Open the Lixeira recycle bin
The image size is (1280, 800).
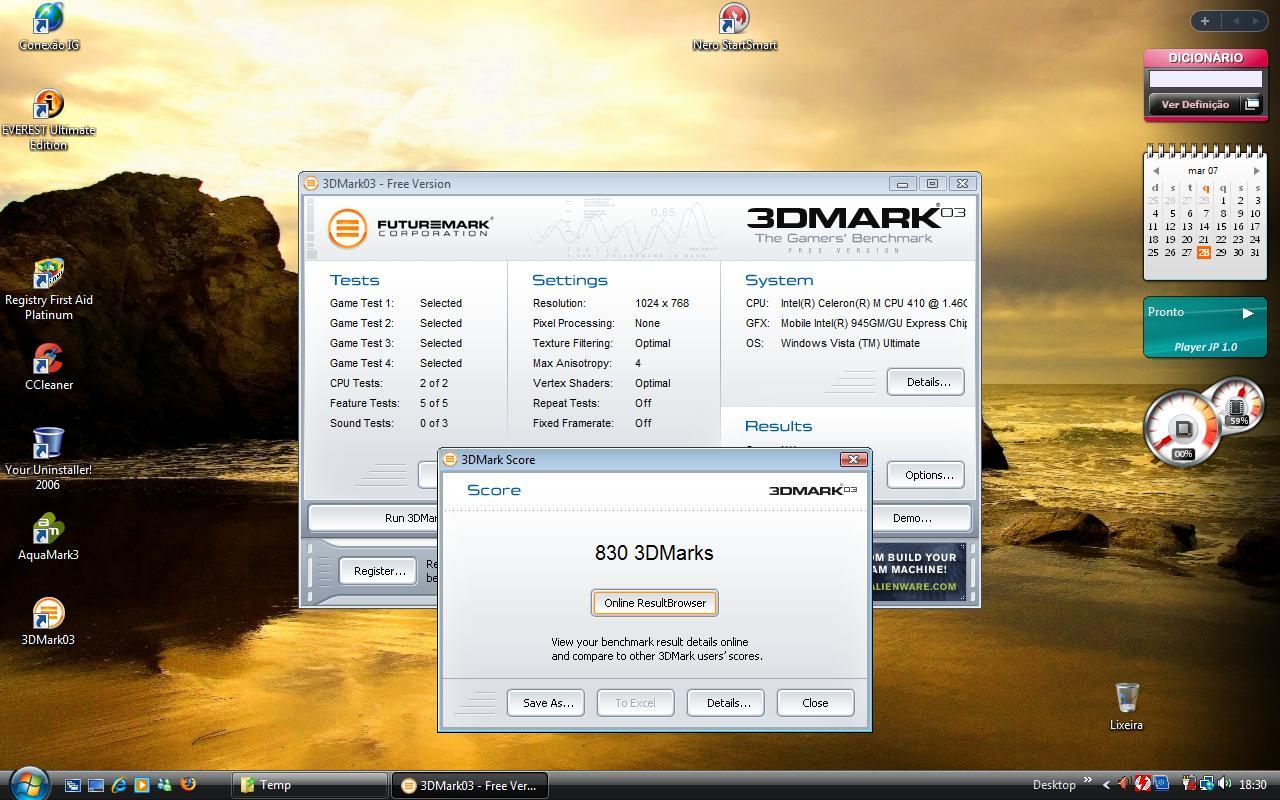coord(1126,707)
